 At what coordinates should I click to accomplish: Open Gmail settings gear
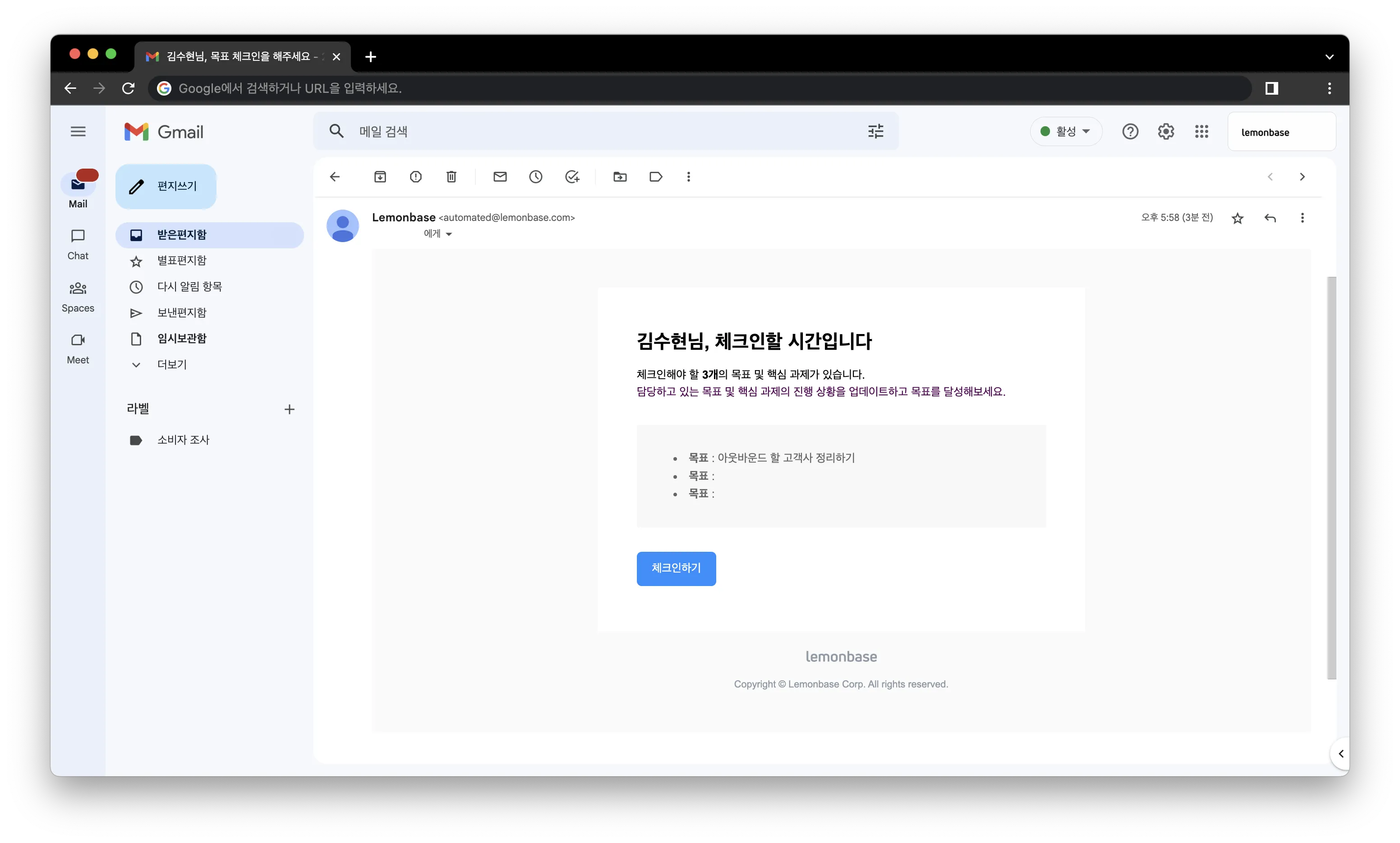tap(1166, 132)
